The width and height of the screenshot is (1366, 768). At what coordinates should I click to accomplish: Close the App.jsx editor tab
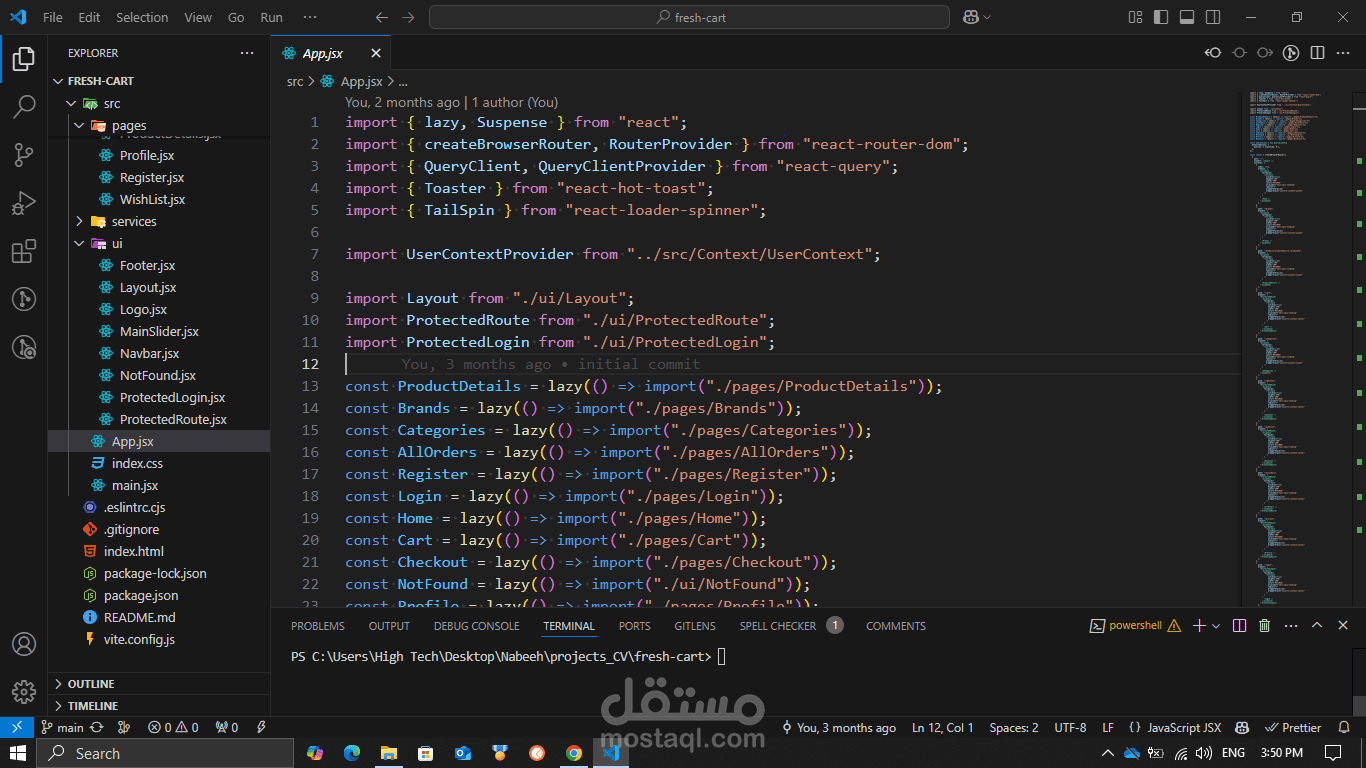point(376,54)
